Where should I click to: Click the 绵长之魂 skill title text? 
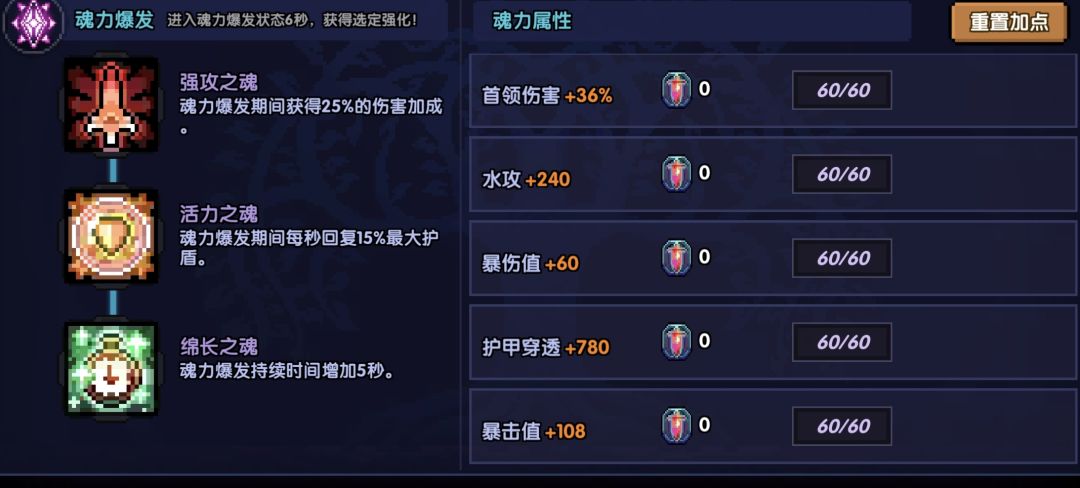(x=218, y=347)
